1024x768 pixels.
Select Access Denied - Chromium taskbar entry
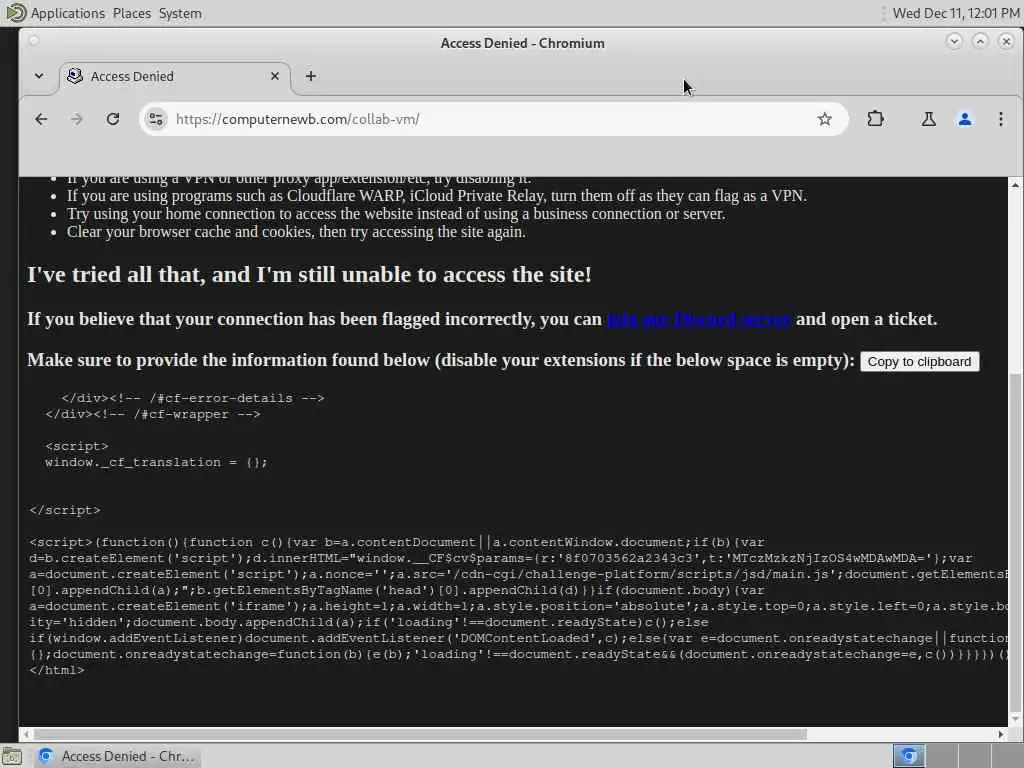click(x=118, y=756)
